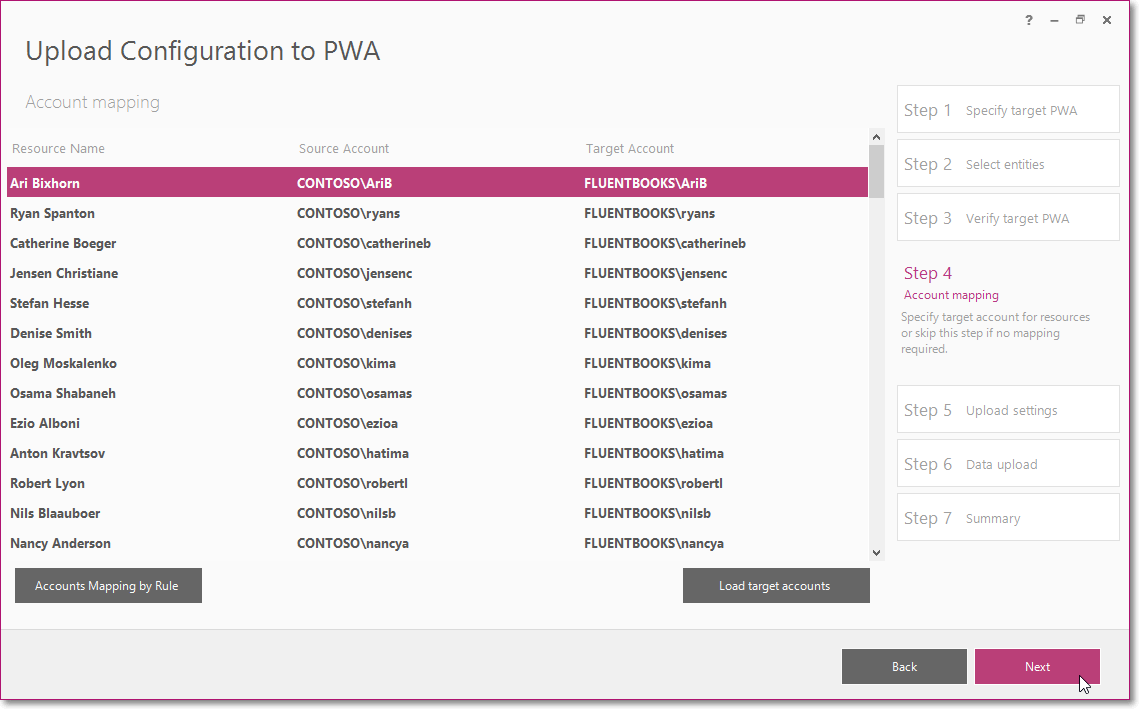
Task: Click the Target Account column header
Action: [x=630, y=148]
